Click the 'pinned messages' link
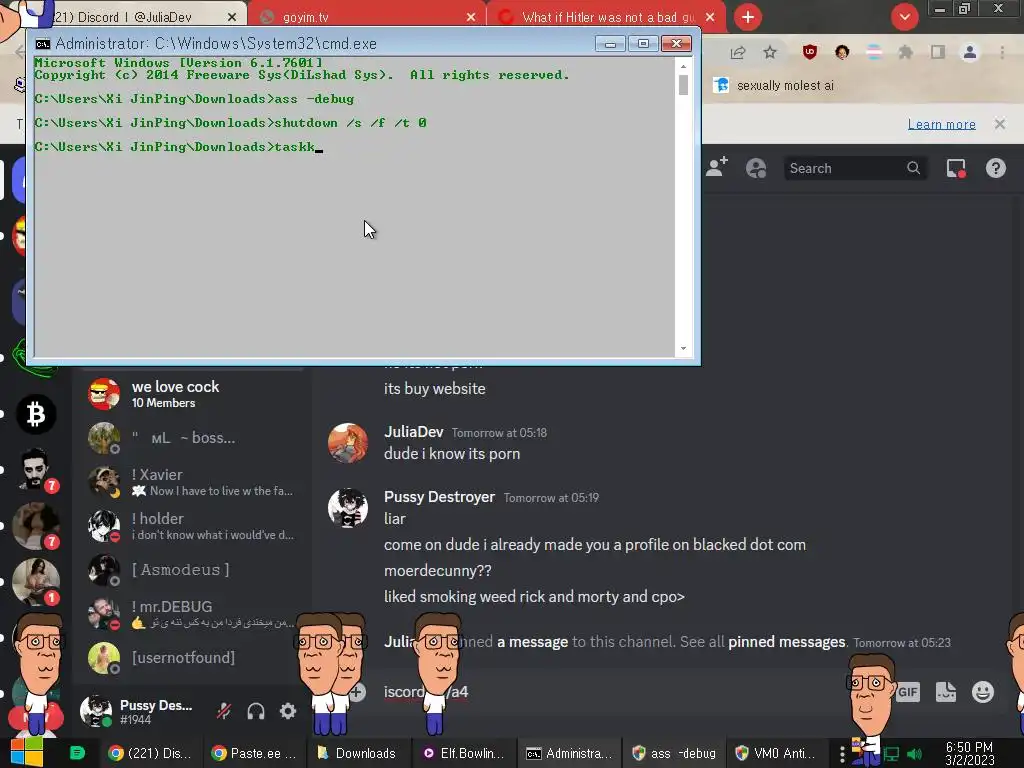This screenshot has height=768, width=1024. 786,642
